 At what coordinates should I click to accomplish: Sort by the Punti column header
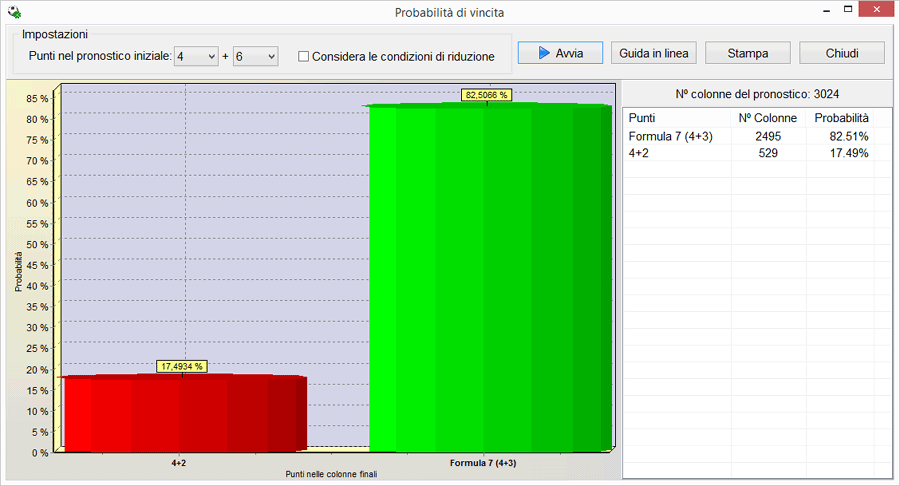[x=643, y=118]
